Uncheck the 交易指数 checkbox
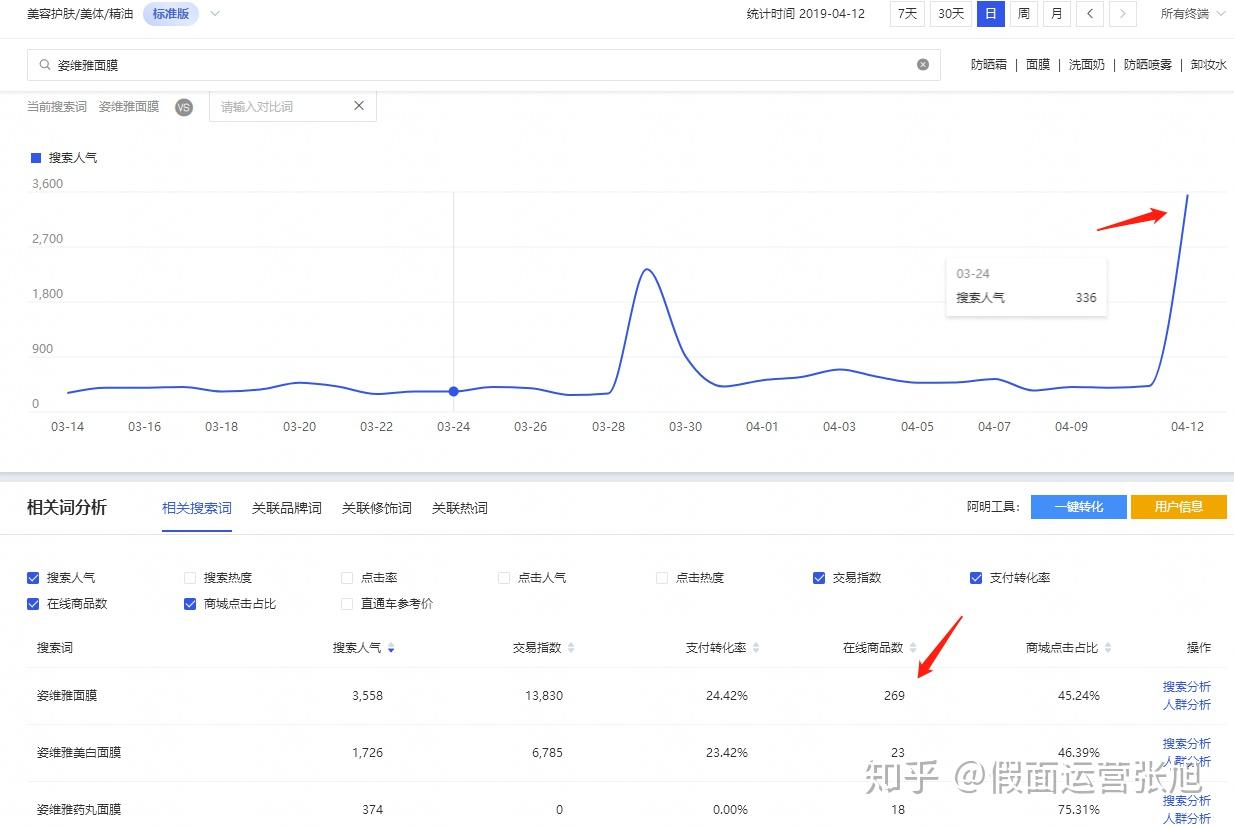Image resolution: width=1234 pixels, height=827 pixels. point(819,578)
